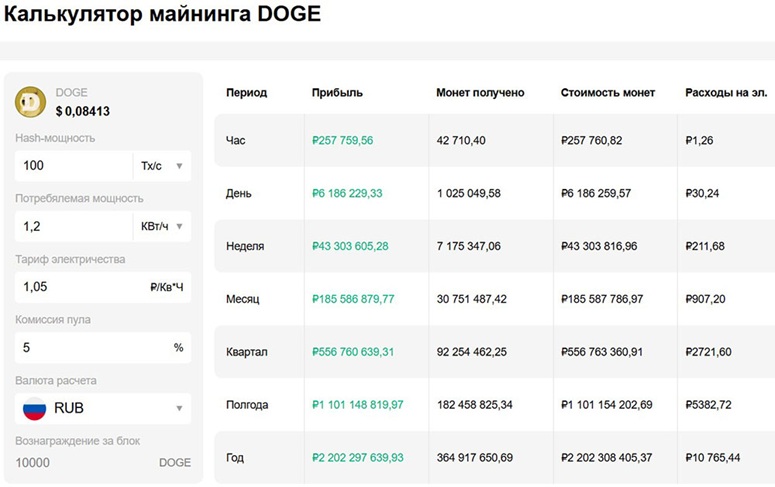The width and height of the screenshot is (775, 487).
Task: Click the Russian flag currency icon
Action: click(x=34, y=408)
